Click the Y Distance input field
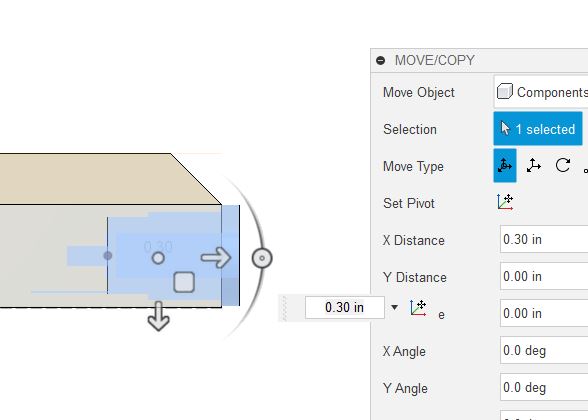This screenshot has width=588, height=420. (544, 276)
